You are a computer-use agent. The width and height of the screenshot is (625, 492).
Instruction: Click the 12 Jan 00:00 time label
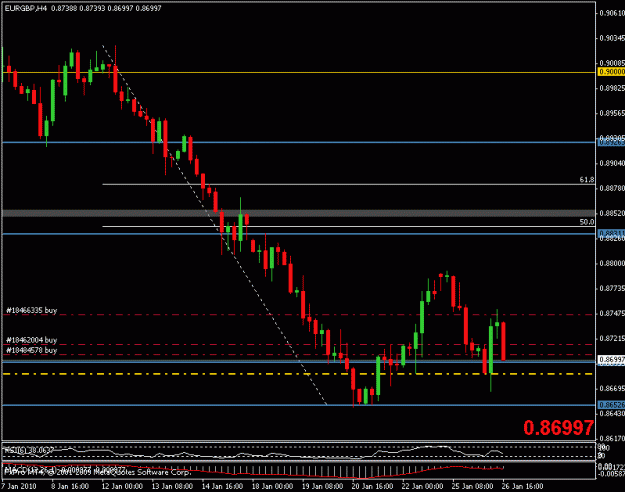point(122,486)
